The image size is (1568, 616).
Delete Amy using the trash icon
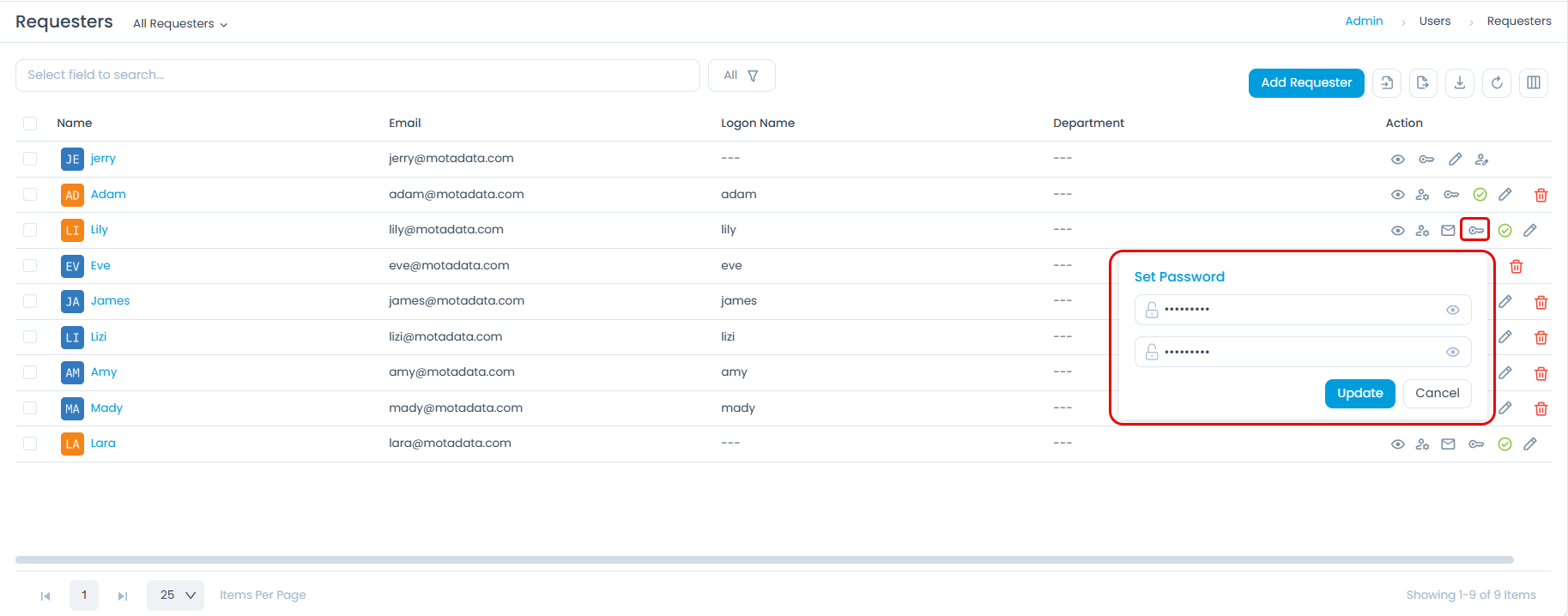click(x=1541, y=374)
